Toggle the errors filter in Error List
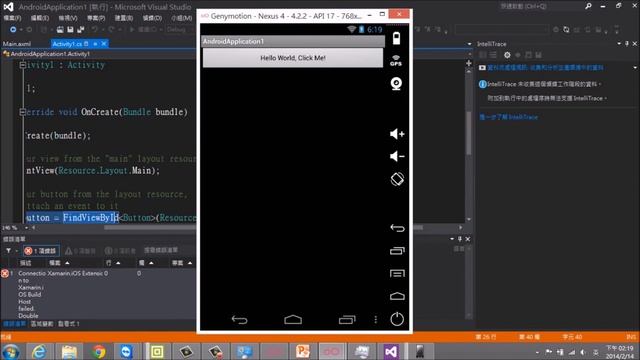Viewport: 640px width, 360px height. tap(41, 251)
